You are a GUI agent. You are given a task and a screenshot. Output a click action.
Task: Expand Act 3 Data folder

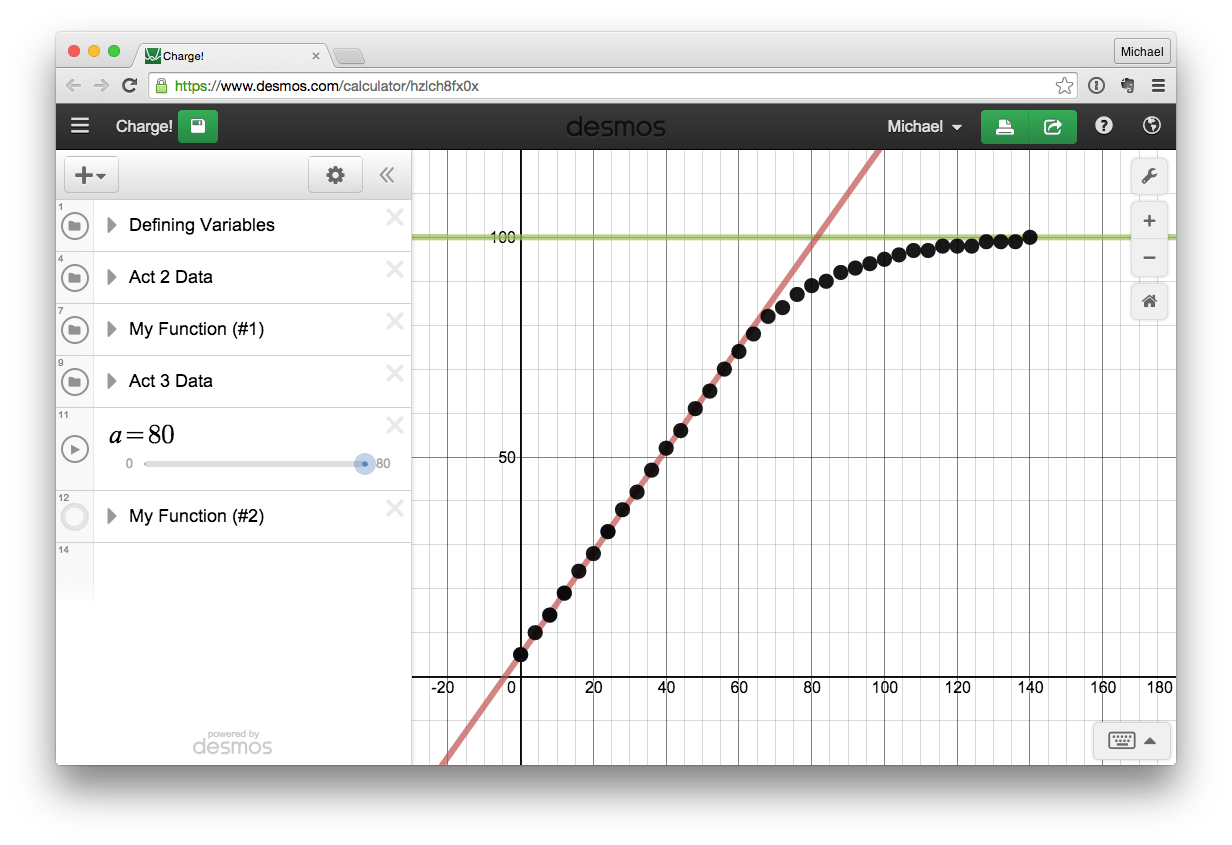click(x=112, y=381)
